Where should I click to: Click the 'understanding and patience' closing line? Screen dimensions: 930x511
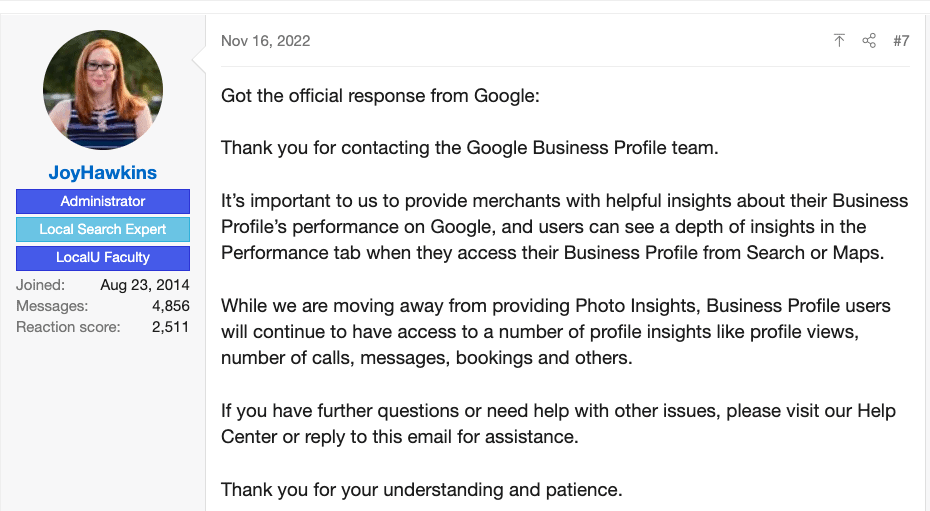tap(422, 490)
